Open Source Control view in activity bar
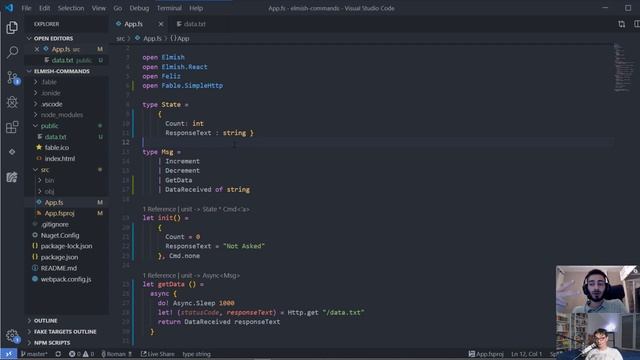This screenshot has height=360, width=640. click(13, 77)
